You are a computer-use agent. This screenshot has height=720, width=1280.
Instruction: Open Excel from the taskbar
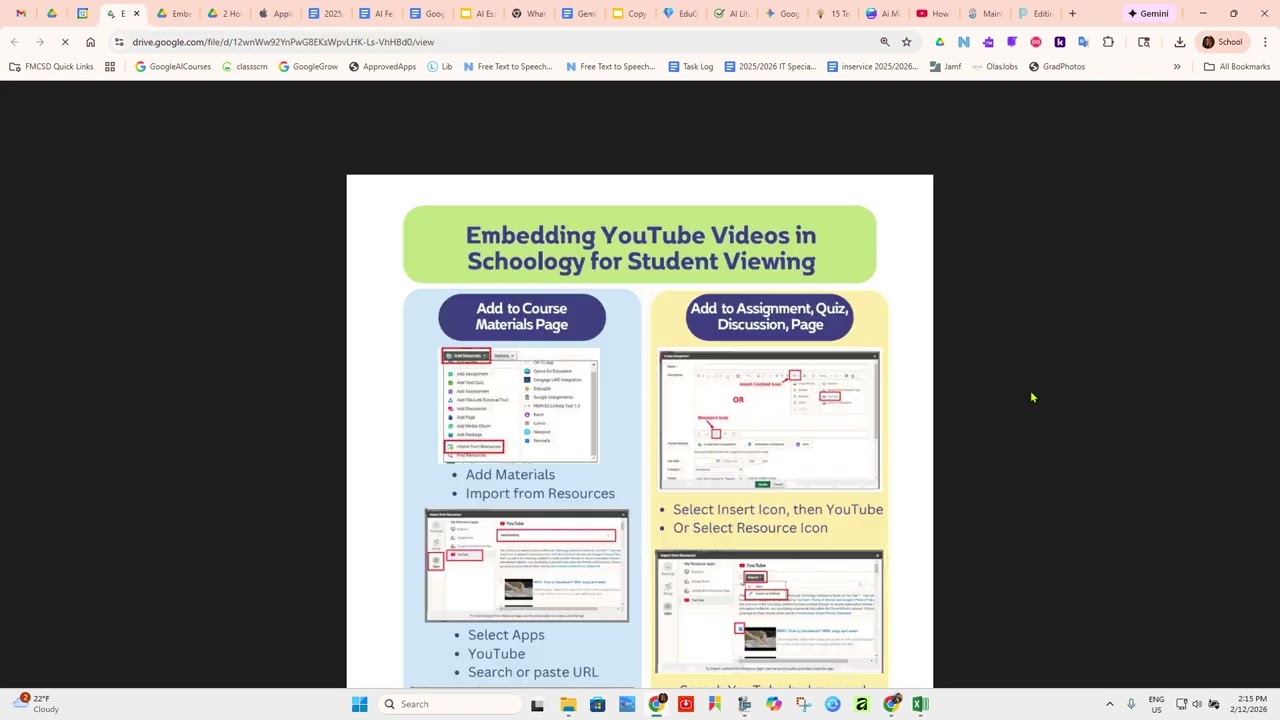pyautogui.click(x=920, y=704)
